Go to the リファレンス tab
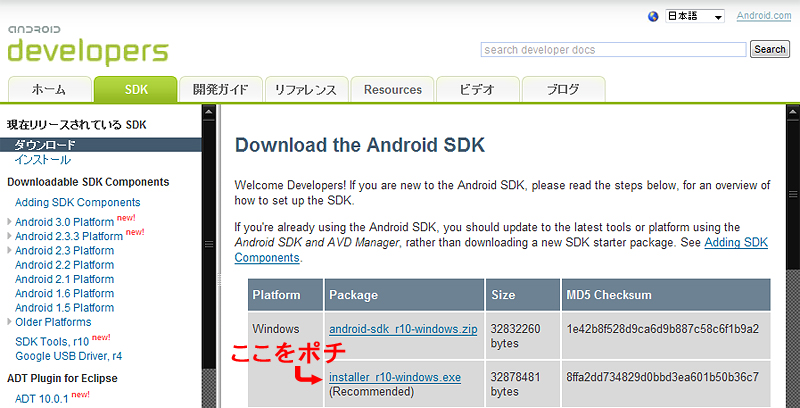 click(x=306, y=90)
